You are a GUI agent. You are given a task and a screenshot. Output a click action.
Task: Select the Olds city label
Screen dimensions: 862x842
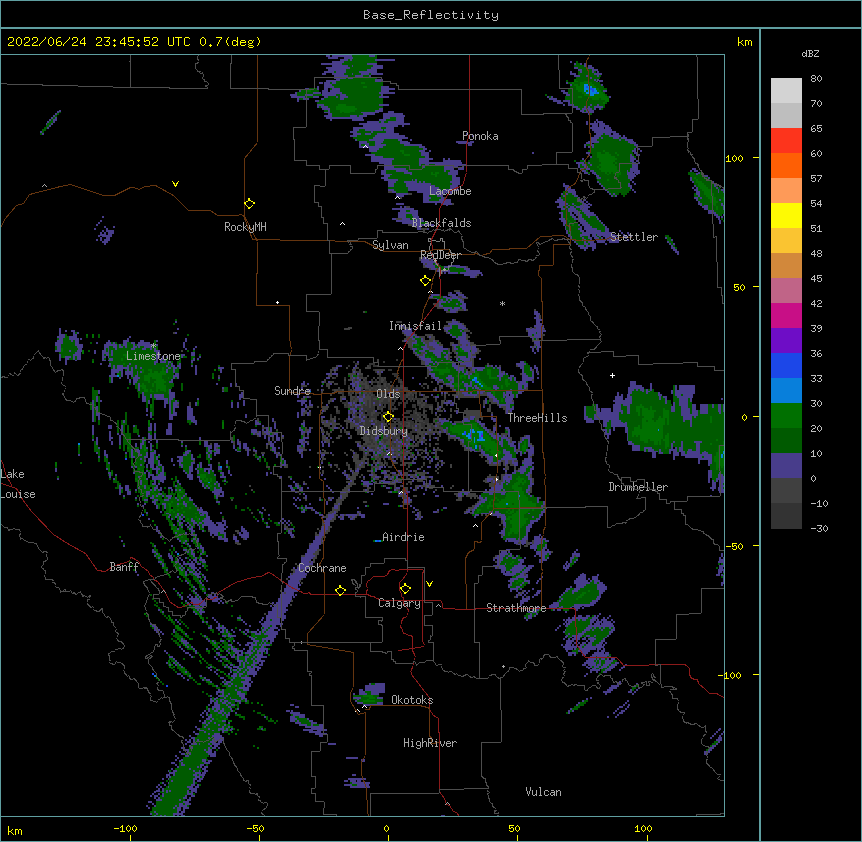(x=388, y=394)
